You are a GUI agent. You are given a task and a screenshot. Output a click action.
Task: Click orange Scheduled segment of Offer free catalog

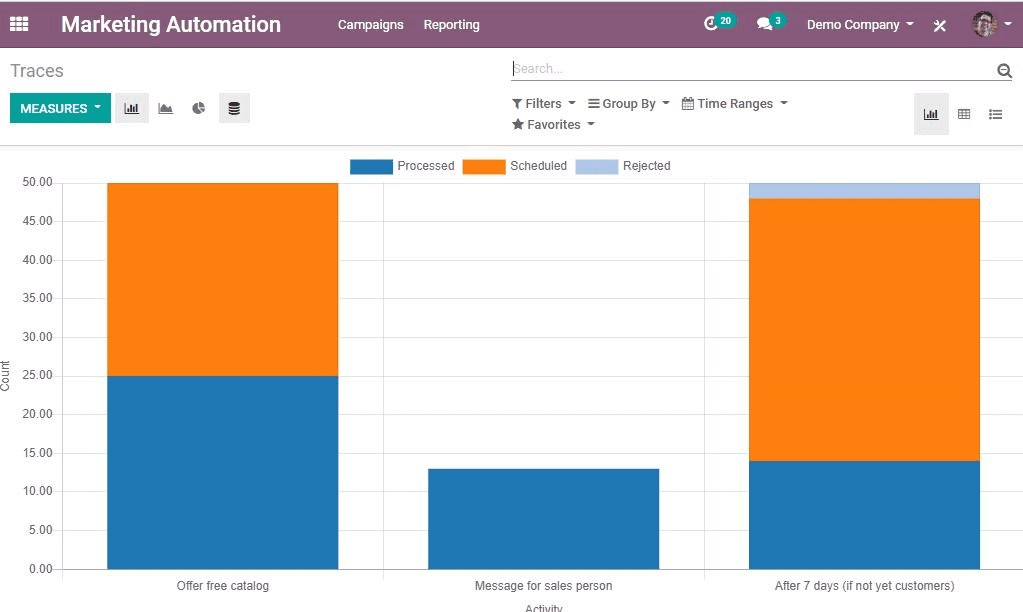(x=222, y=279)
